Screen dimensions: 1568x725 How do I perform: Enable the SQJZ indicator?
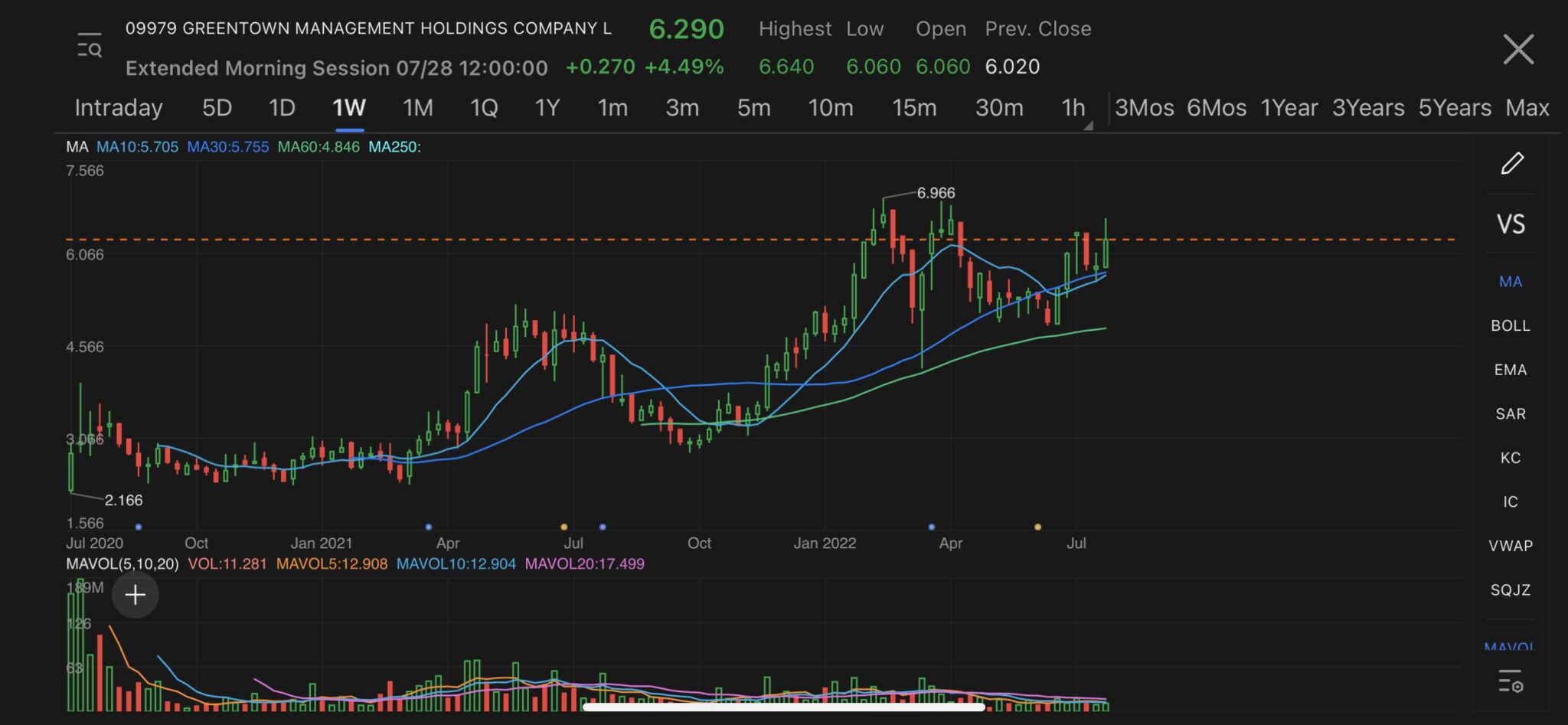point(1511,590)
